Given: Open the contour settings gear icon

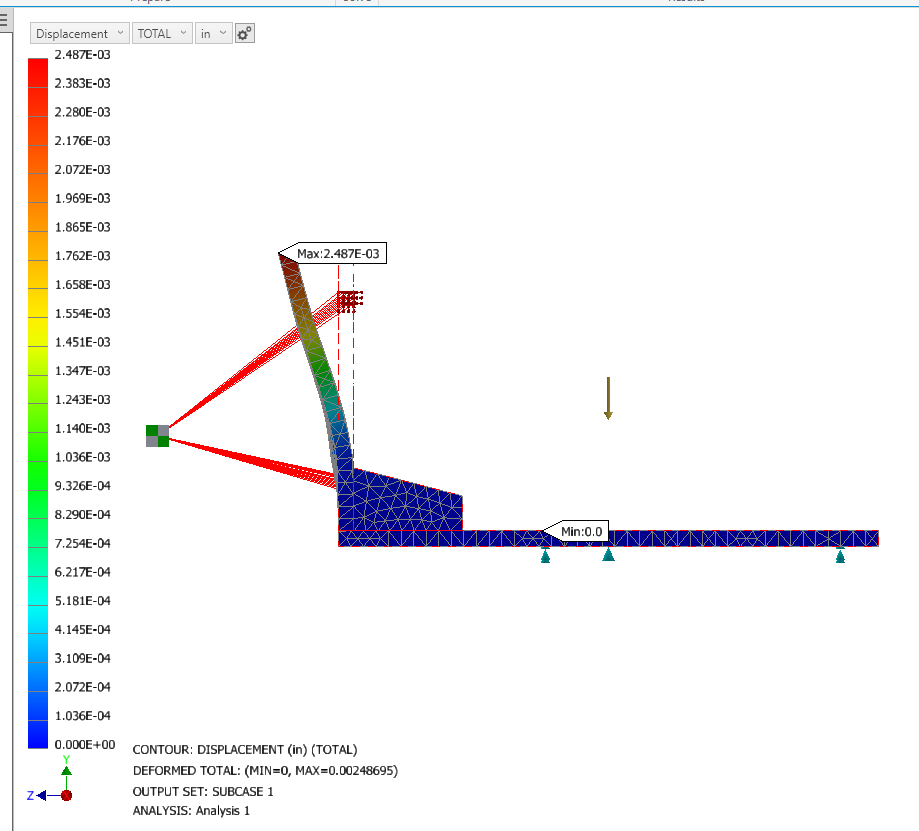Looking at the screenshot, I should tap(245, 33).
